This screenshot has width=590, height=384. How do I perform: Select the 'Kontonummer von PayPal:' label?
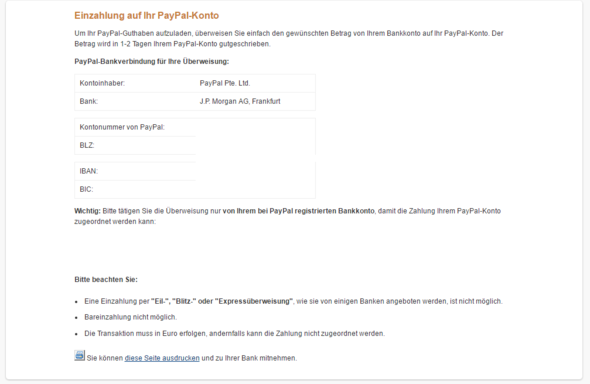click(x=122, y=127)
